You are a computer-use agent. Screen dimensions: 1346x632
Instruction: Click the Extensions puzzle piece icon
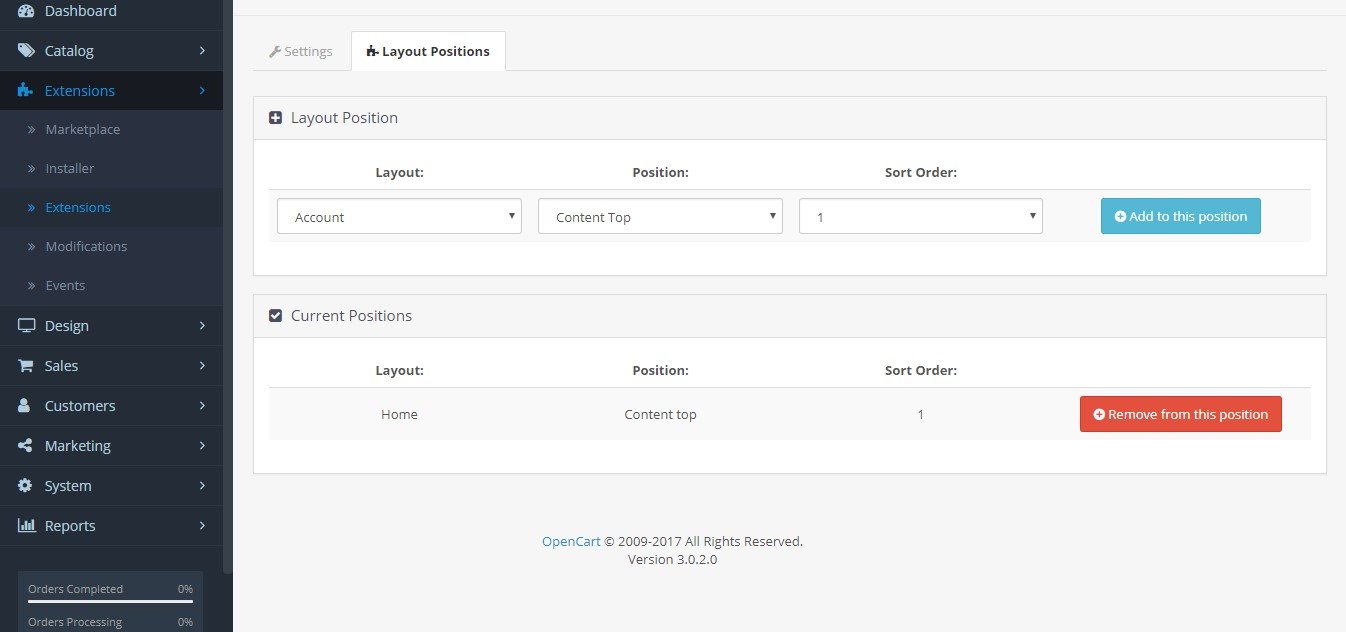[26, 91]
